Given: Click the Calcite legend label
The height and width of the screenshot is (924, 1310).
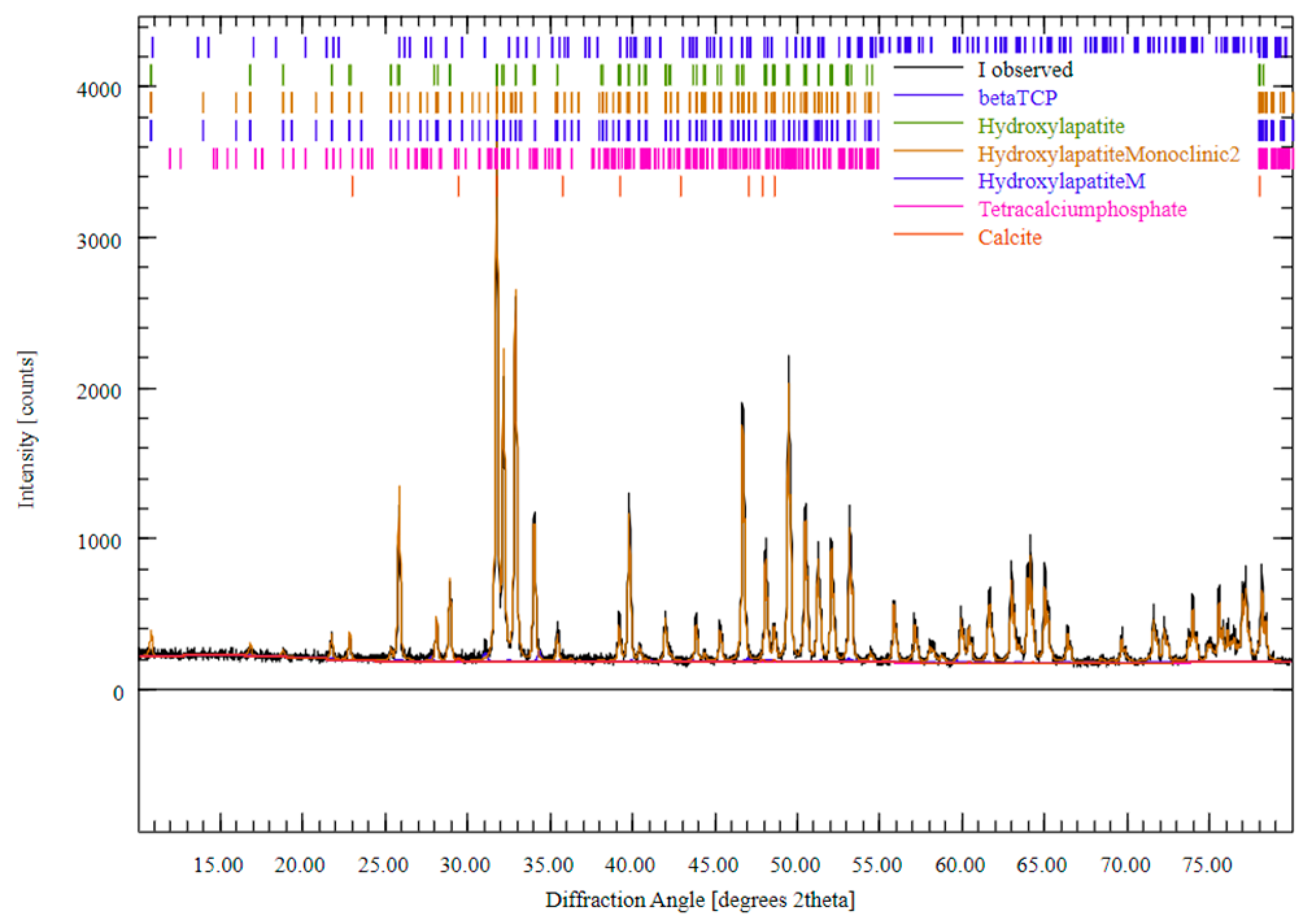Looking at the screenshot, I should click(1010, 237).
